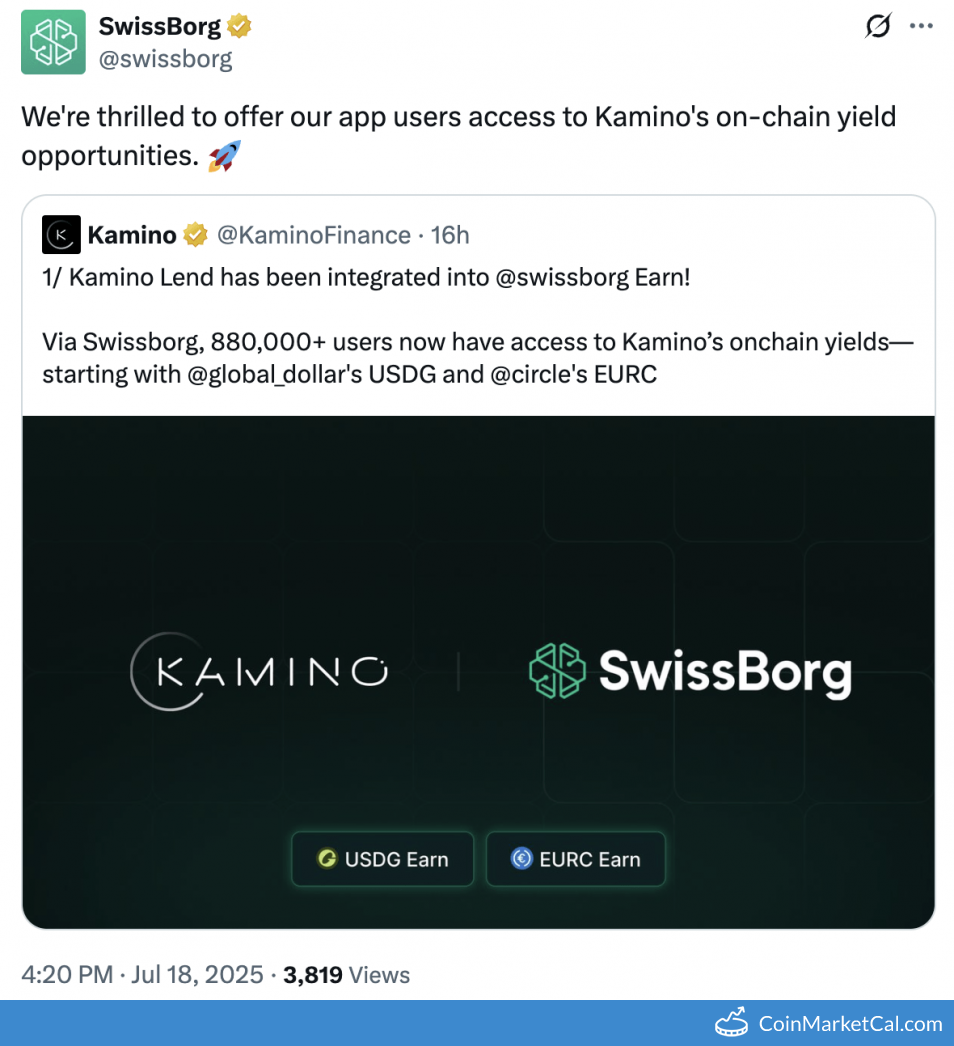Click the 3,819 Views count

click(346, 974)
